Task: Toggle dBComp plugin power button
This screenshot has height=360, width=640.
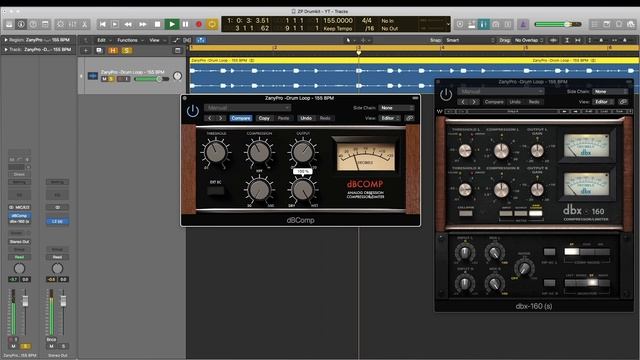Action: tap(193, 111)
